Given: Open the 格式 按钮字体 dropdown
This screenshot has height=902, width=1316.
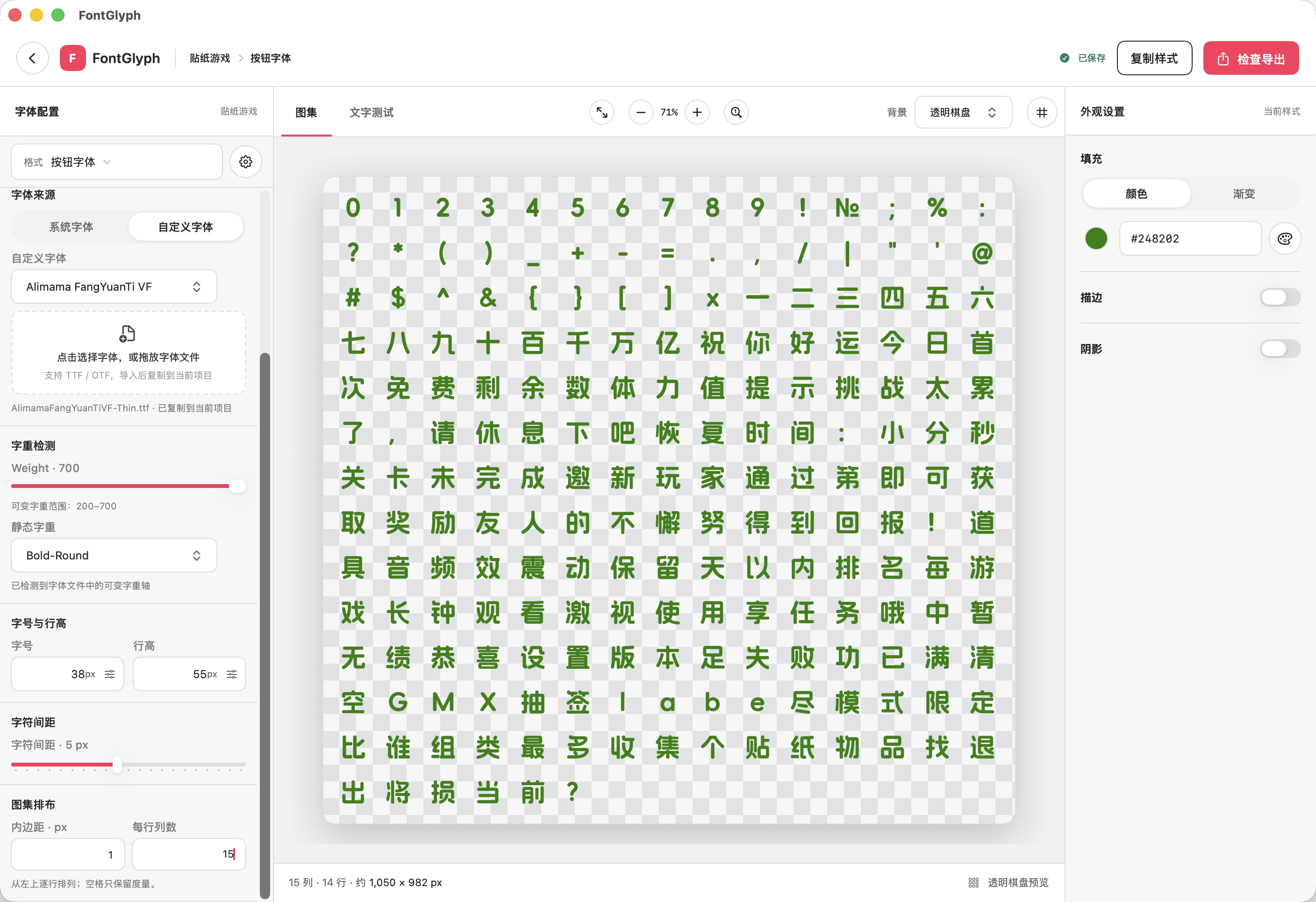Looking at the screenshot, I should (117, 162).
